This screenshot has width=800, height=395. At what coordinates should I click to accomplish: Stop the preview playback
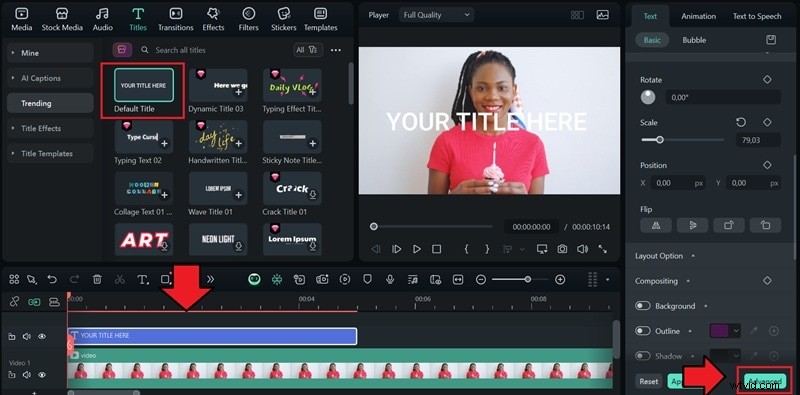tap(437, 249)
